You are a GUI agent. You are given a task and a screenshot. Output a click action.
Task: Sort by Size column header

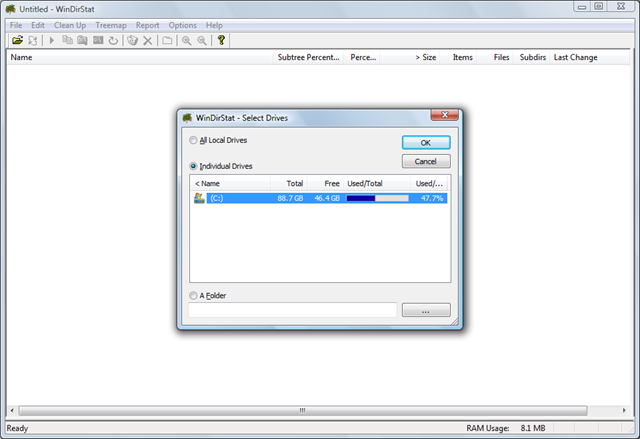410,58
